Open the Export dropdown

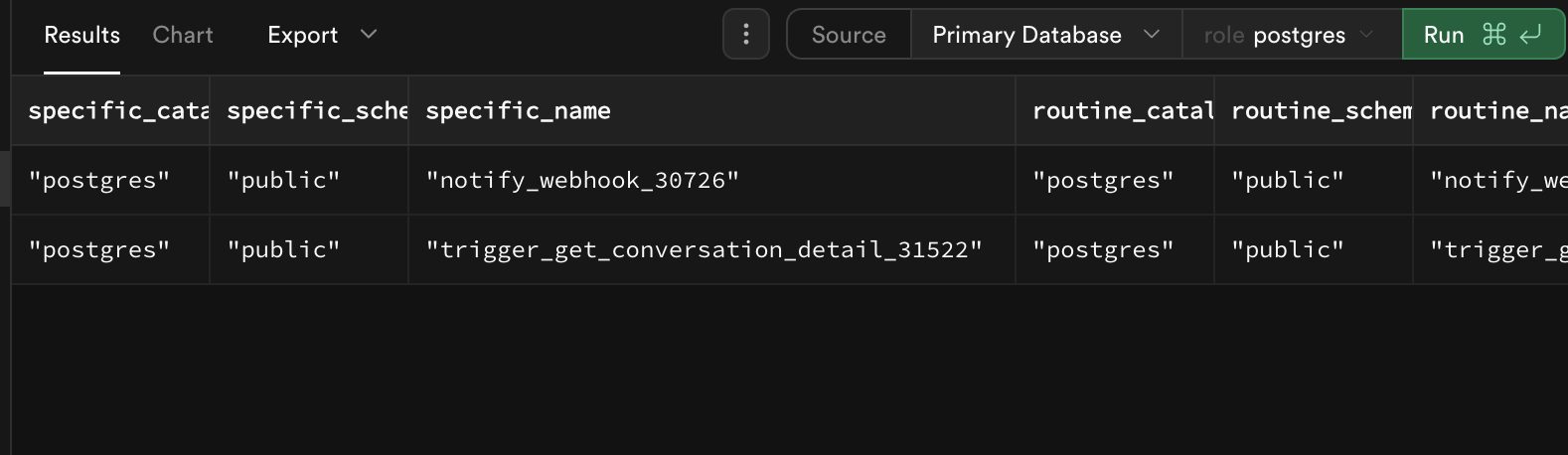coord(322,35)
